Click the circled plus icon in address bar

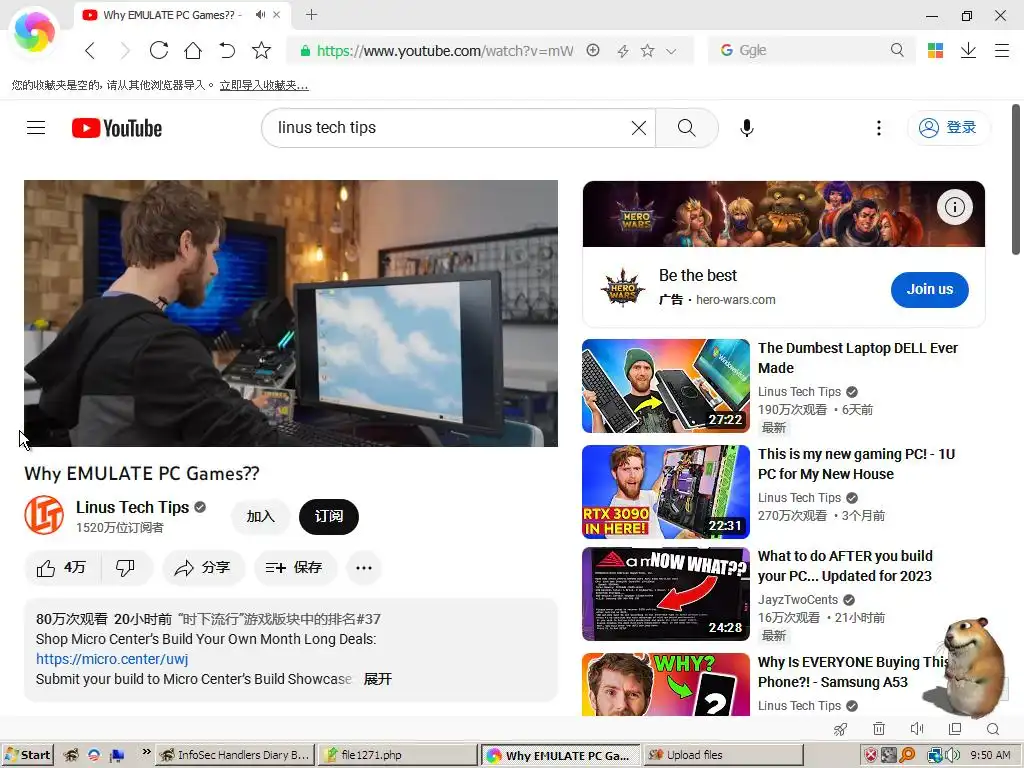click(x=593, y=50)
